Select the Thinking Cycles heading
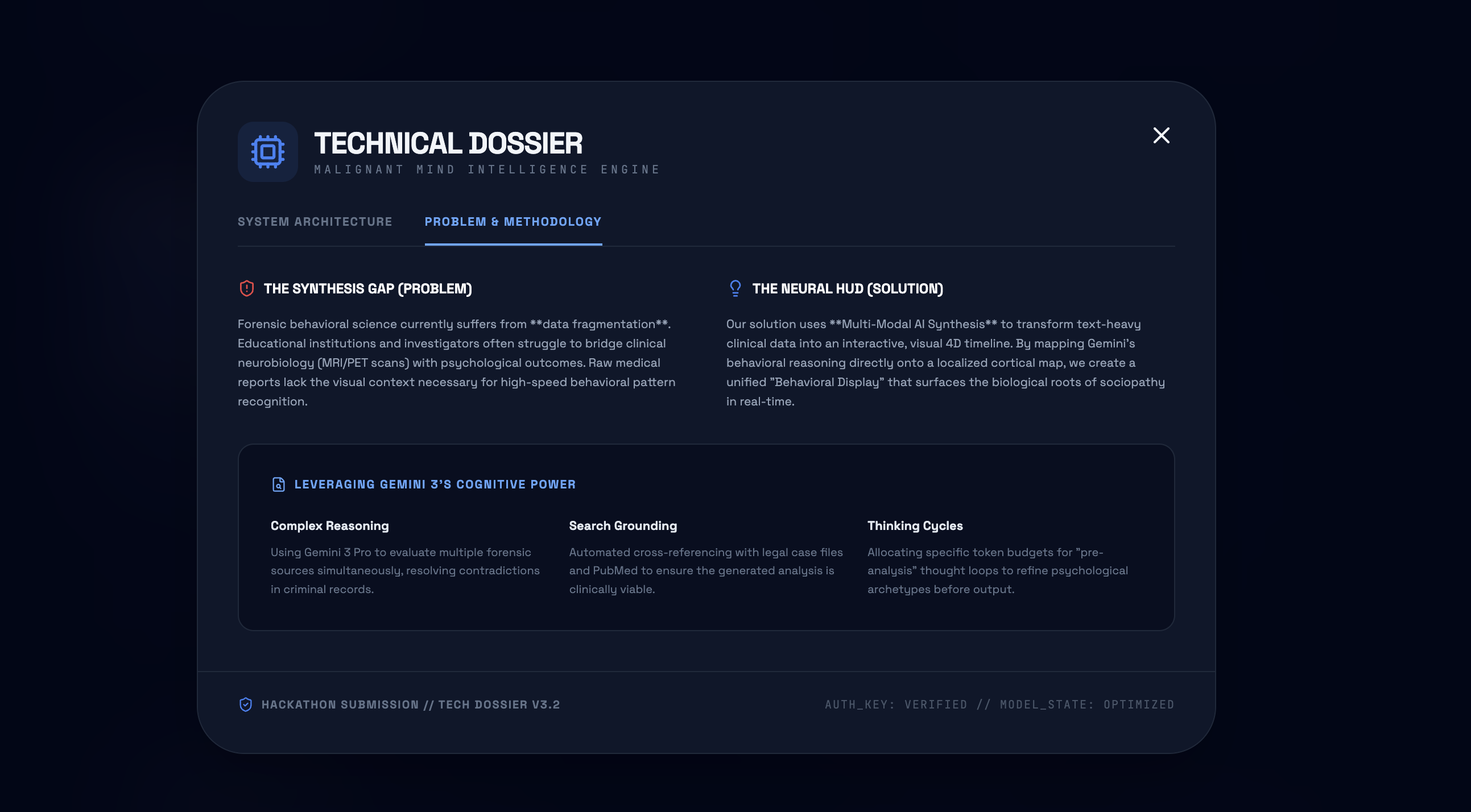This screenshot has height=812, width=1471. [915, 525]
